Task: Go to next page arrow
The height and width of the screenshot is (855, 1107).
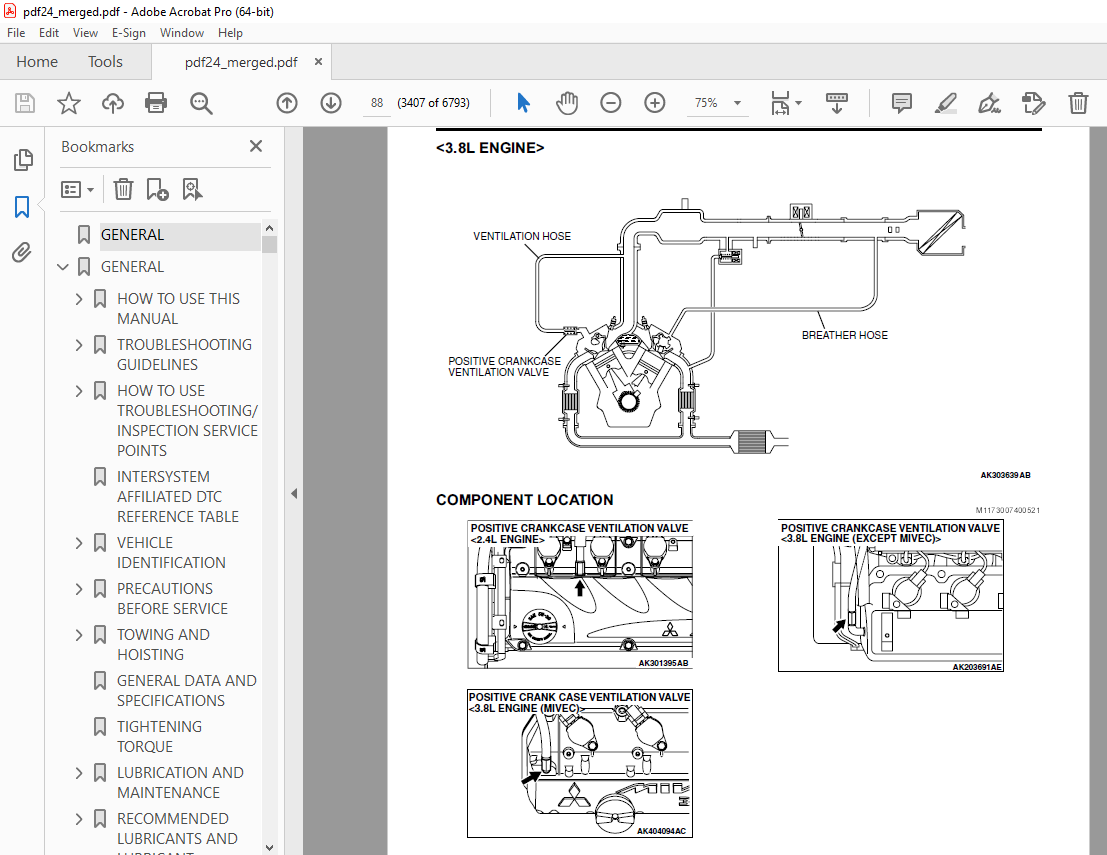Action: tap(330, 103)
